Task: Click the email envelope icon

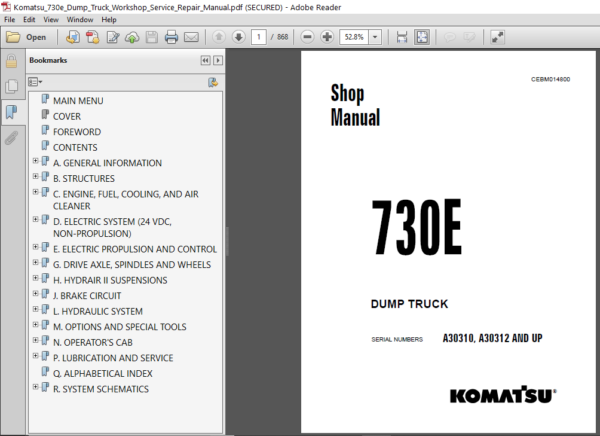Action: [x=191, y=37]
